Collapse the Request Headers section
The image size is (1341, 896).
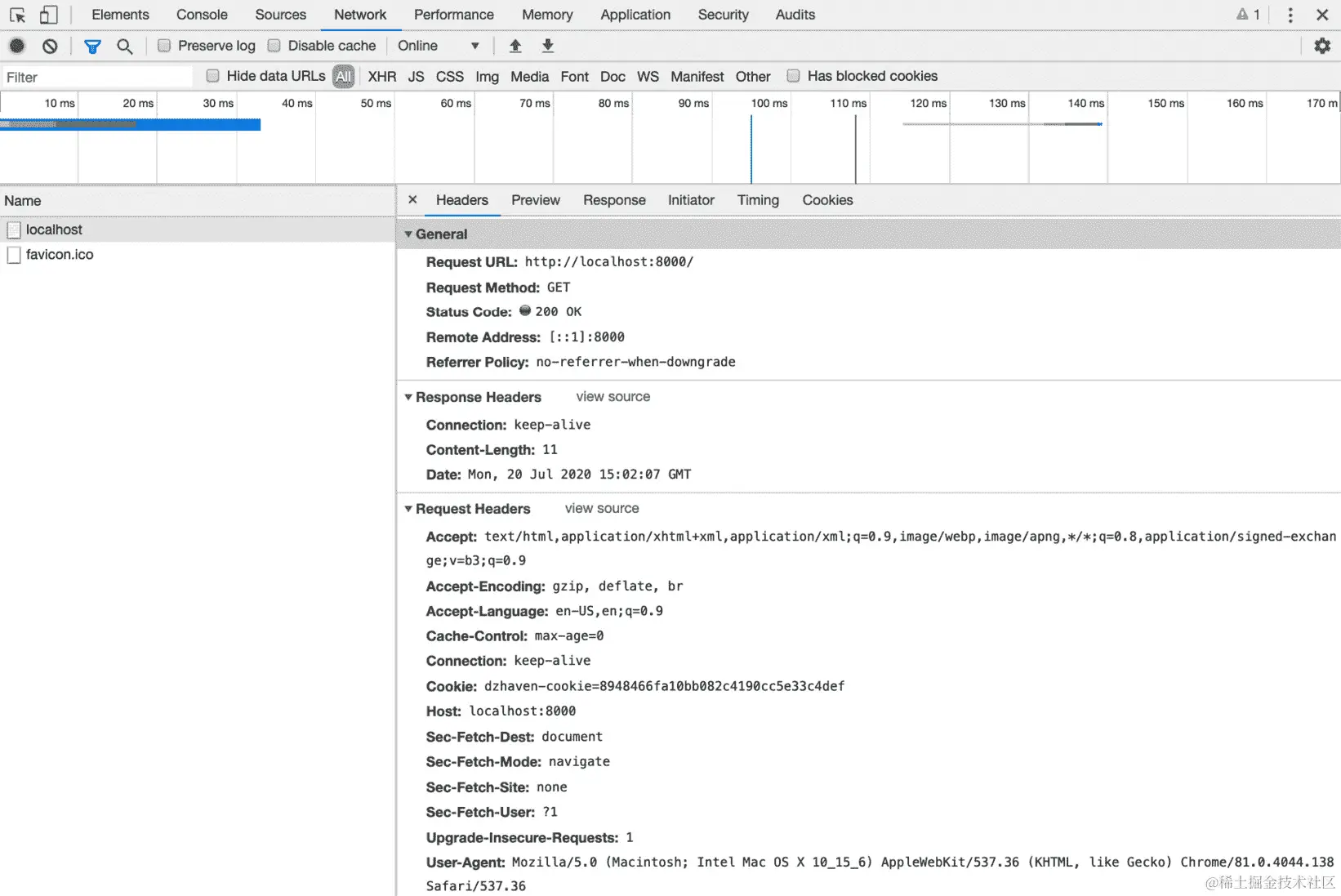[x=408, y=508]
